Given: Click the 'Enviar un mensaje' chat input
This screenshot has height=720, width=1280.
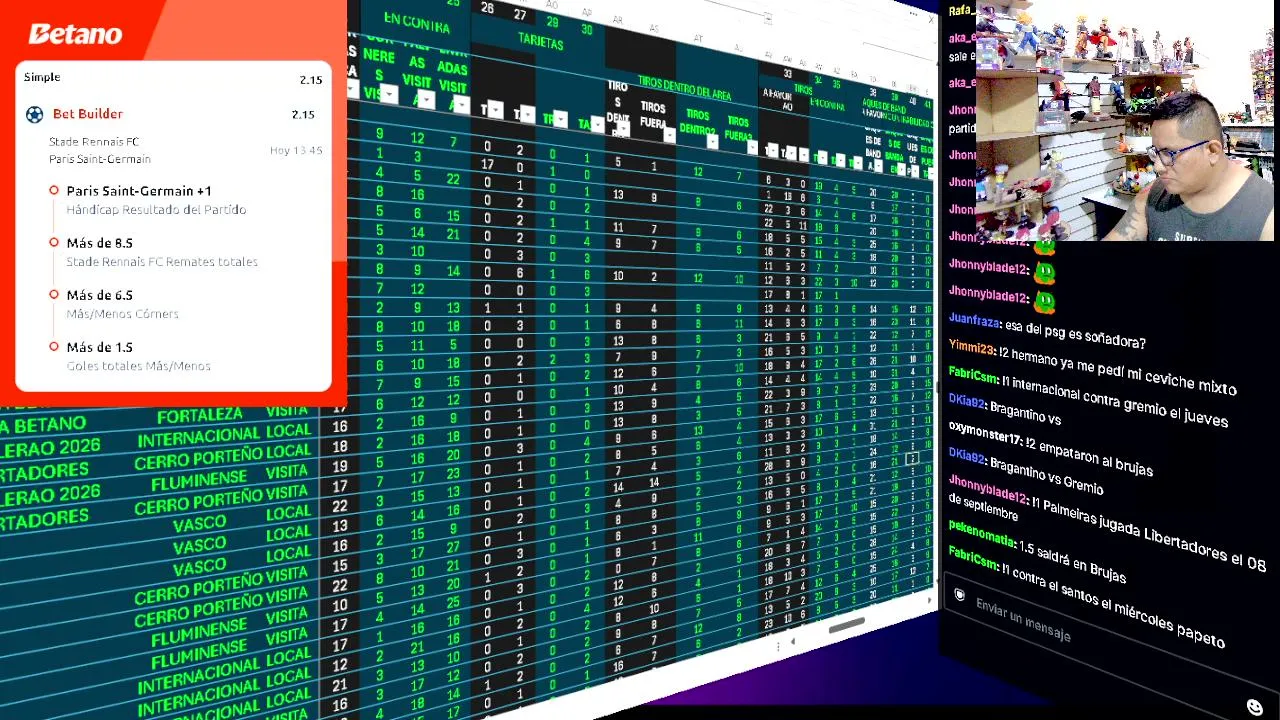Looking at the screenshot, I should pyautogui.click(x=1022, y=621).
